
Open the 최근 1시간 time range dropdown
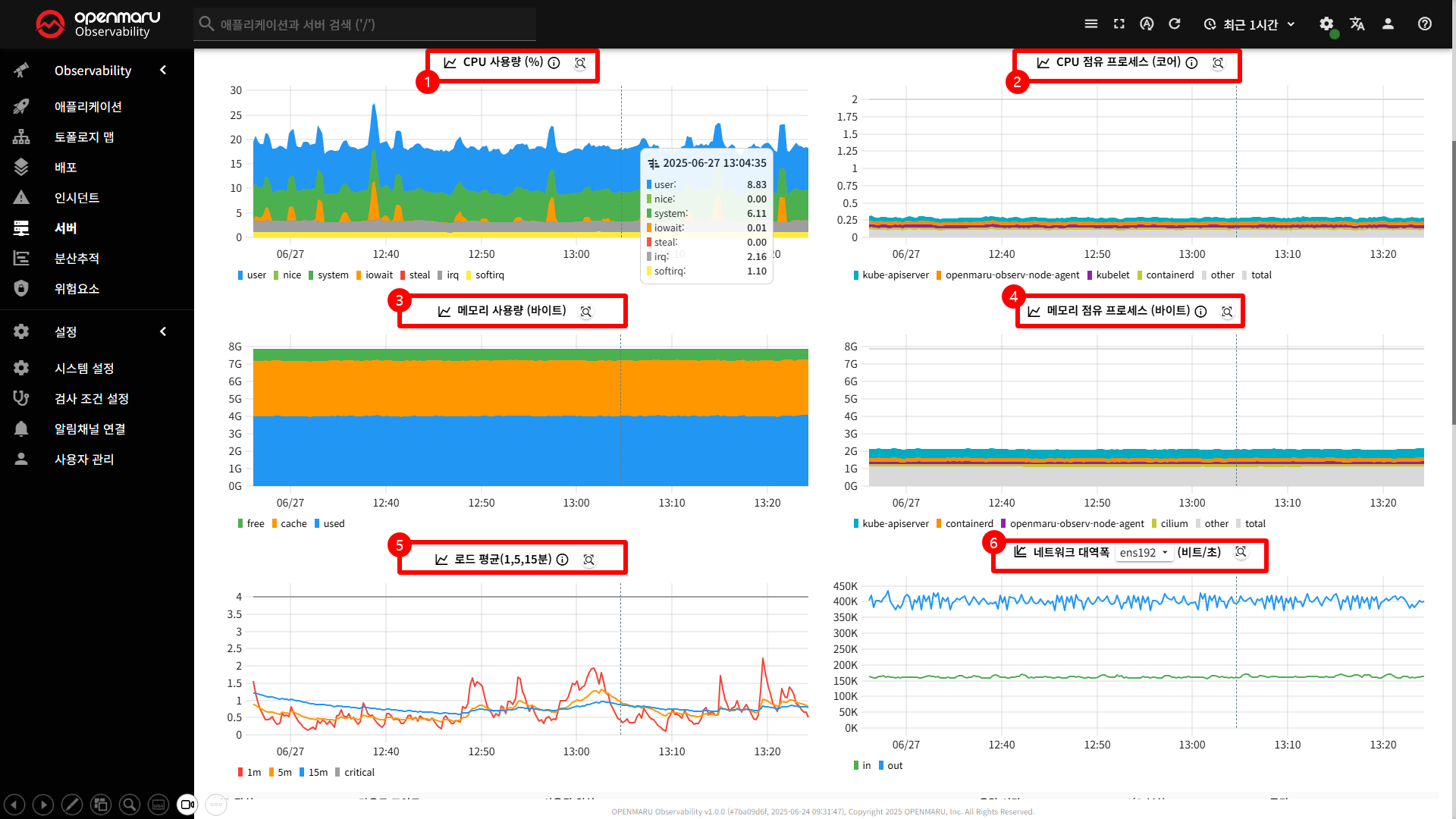tap(1250, 24)
